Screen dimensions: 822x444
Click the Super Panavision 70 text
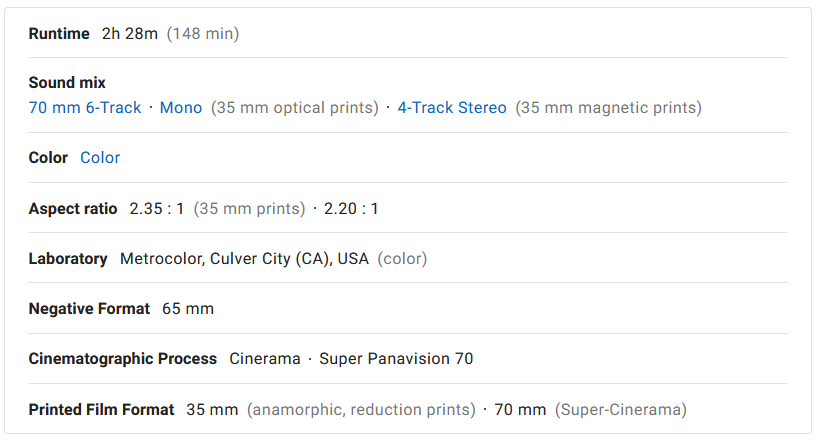tap(396, 359)
